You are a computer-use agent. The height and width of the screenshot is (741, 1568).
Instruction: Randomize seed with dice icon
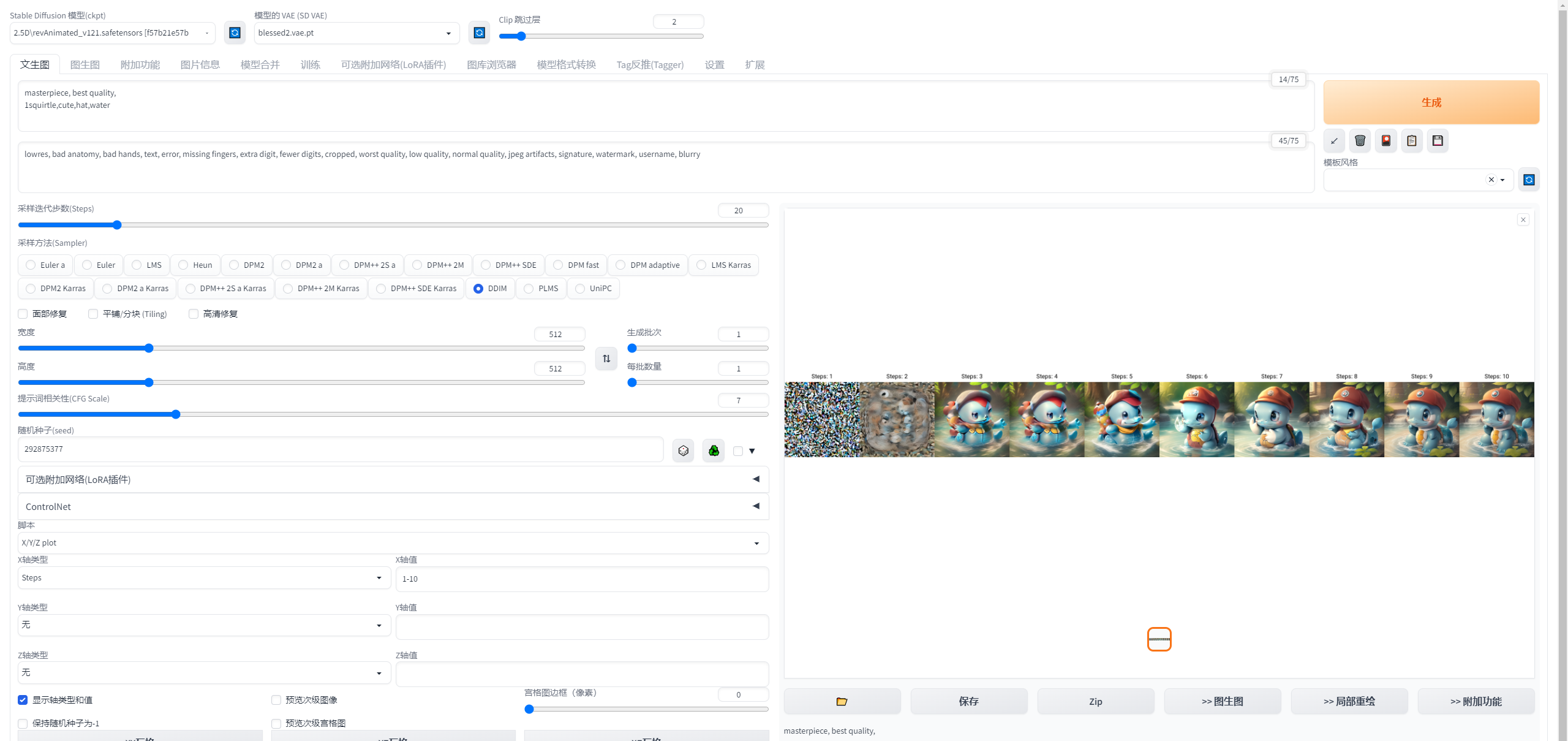pos(684,451)
